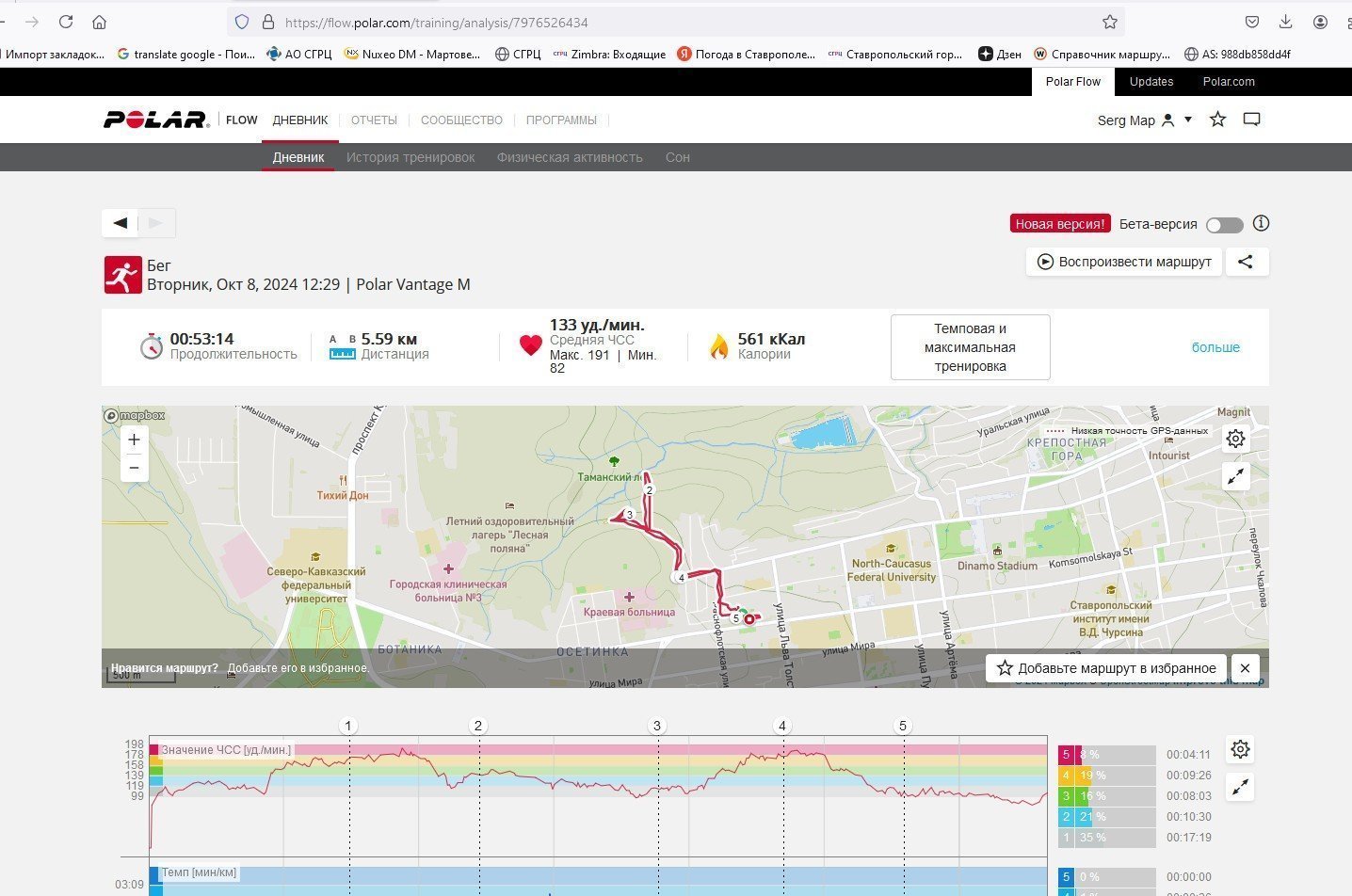Screen dimensions: 1352x896
Task: Expand the heart rate chart to fullscreen
Action: point(1240,787)
